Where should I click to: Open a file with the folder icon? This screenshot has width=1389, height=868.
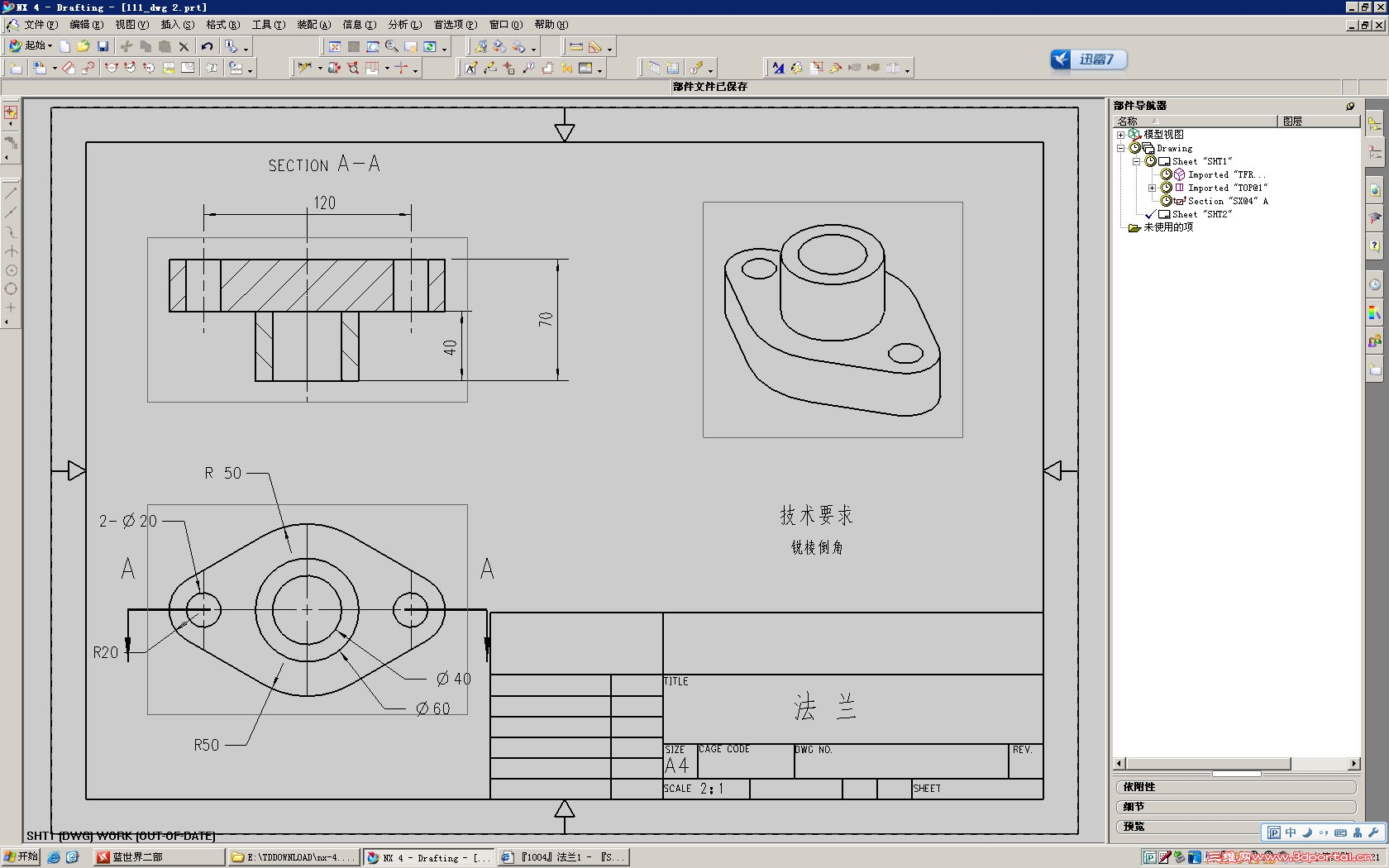(x=84, y=46)
